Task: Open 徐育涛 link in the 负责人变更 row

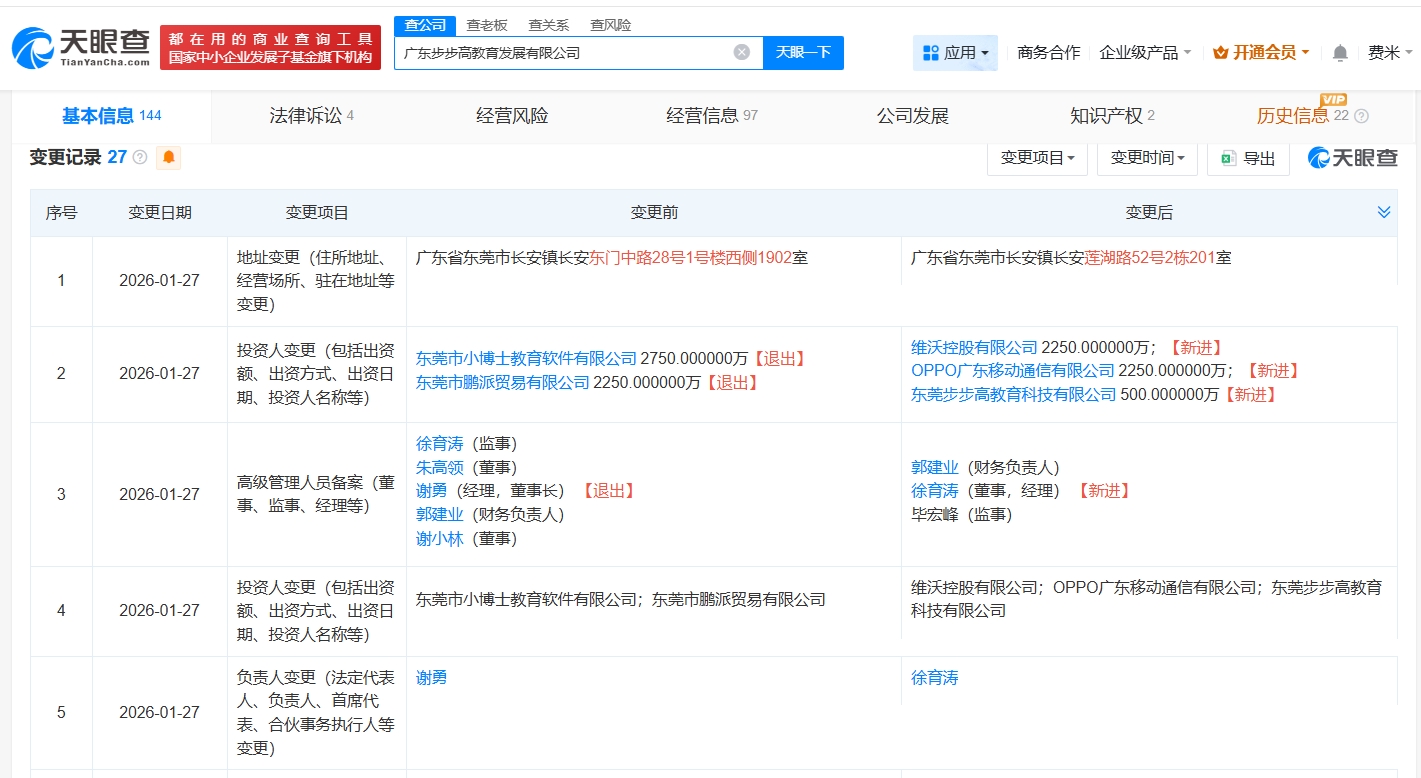Action: coord(934,677)
